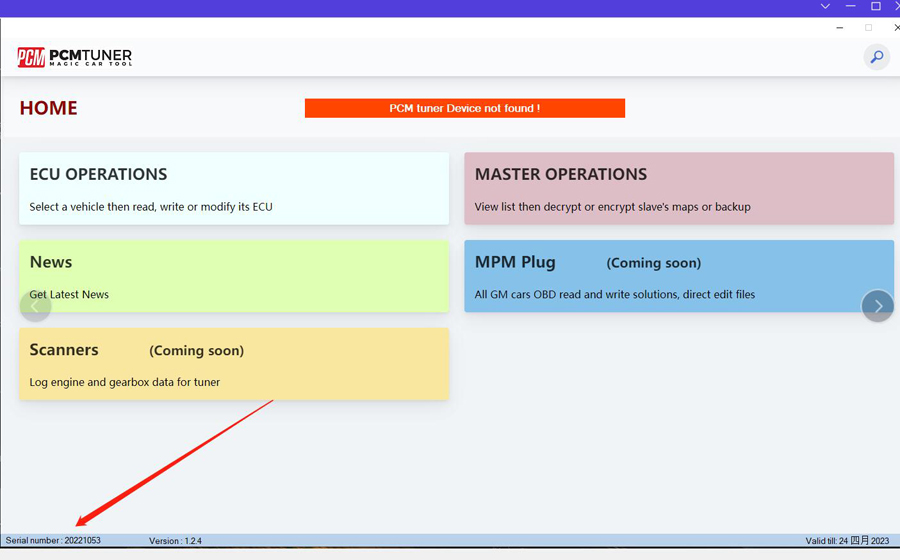Maximize the outer purple window

point(876,7)
